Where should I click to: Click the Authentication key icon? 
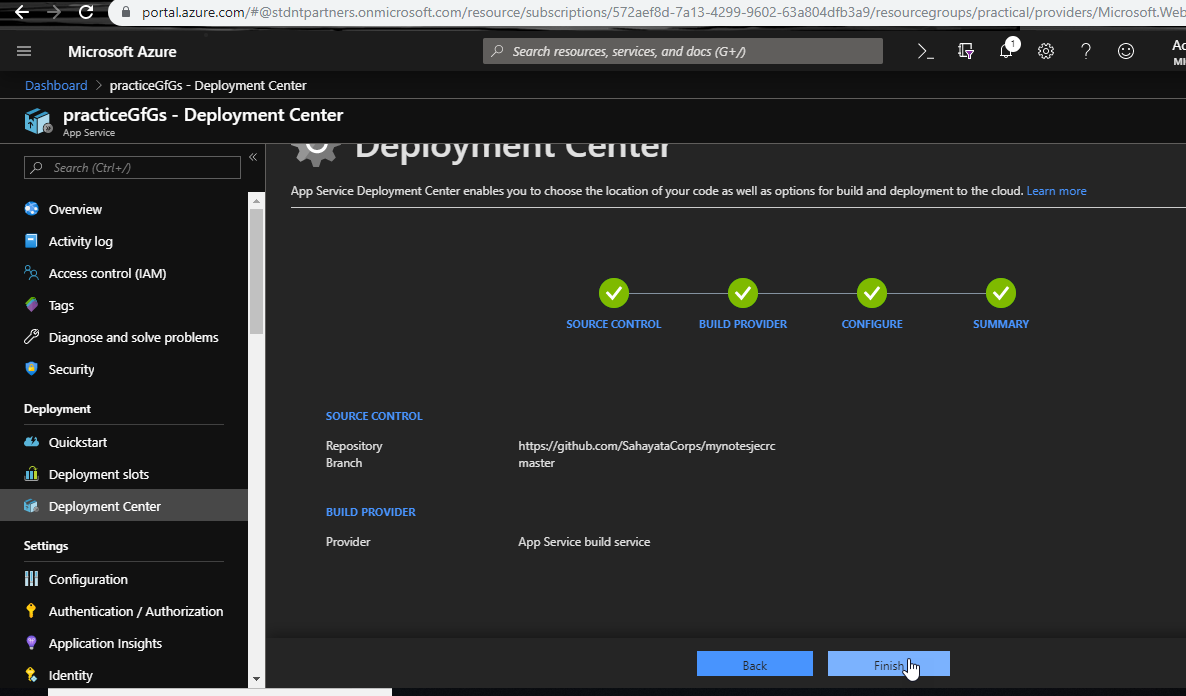[x=31, y=611]
